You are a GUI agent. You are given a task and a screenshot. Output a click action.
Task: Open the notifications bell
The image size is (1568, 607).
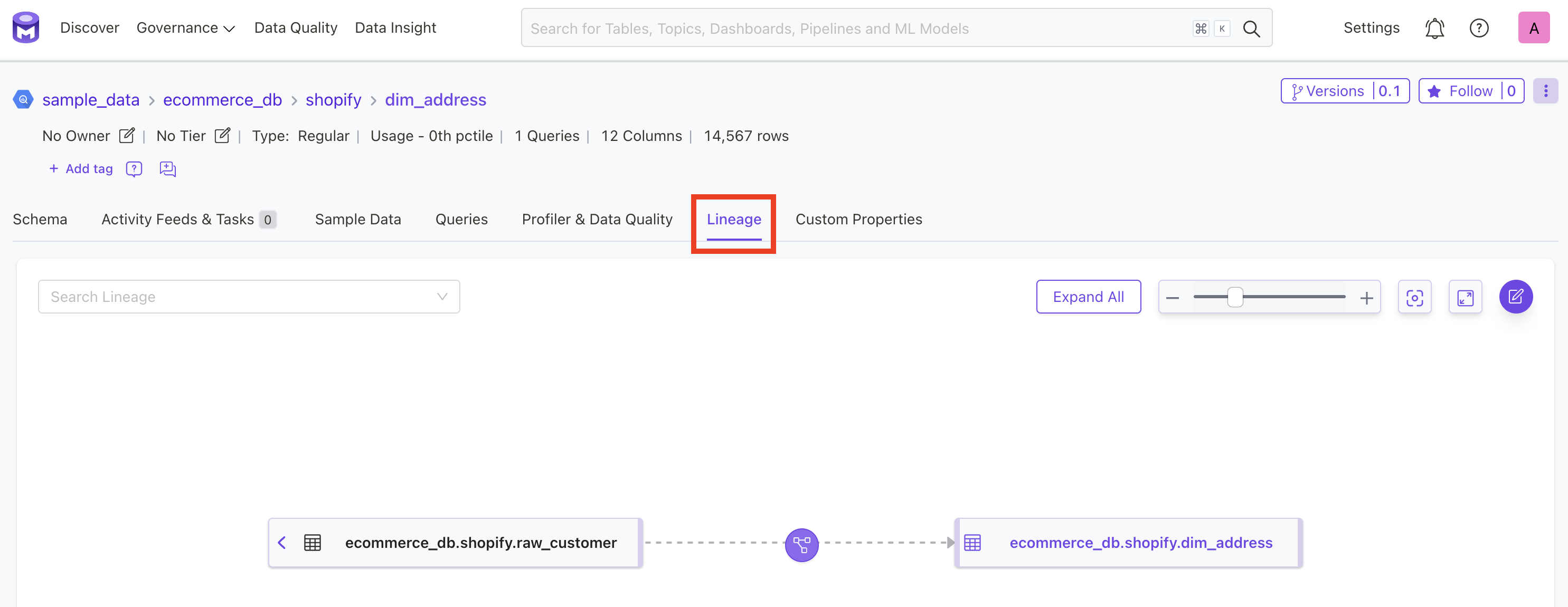click(x=1434, y=28)
